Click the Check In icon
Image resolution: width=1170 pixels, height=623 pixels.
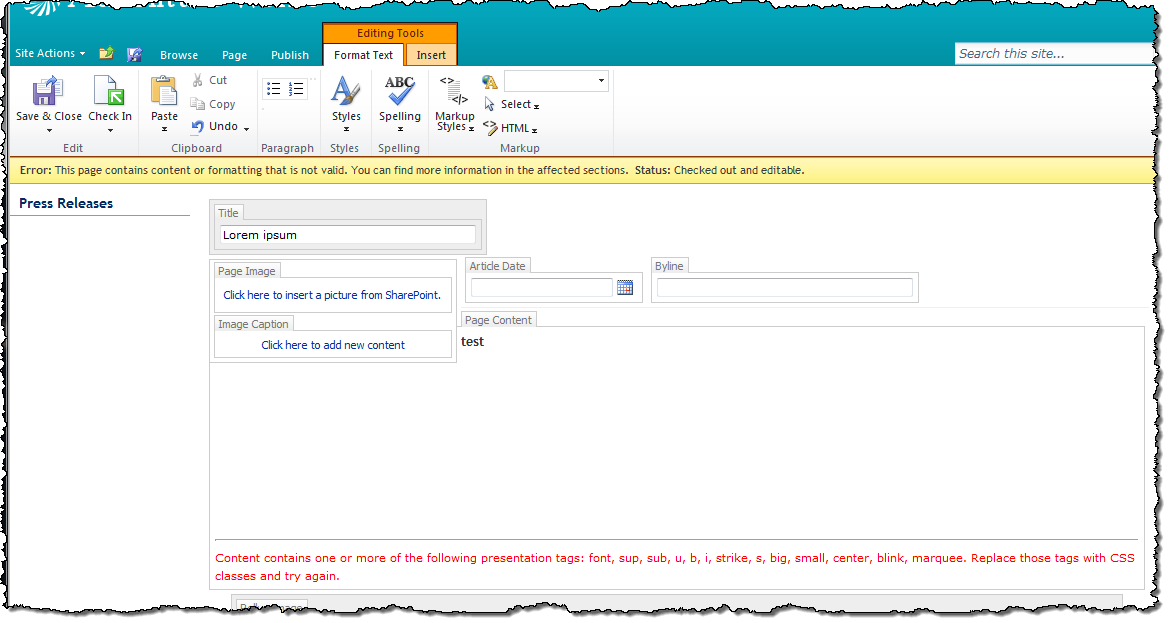click(109, 91)
